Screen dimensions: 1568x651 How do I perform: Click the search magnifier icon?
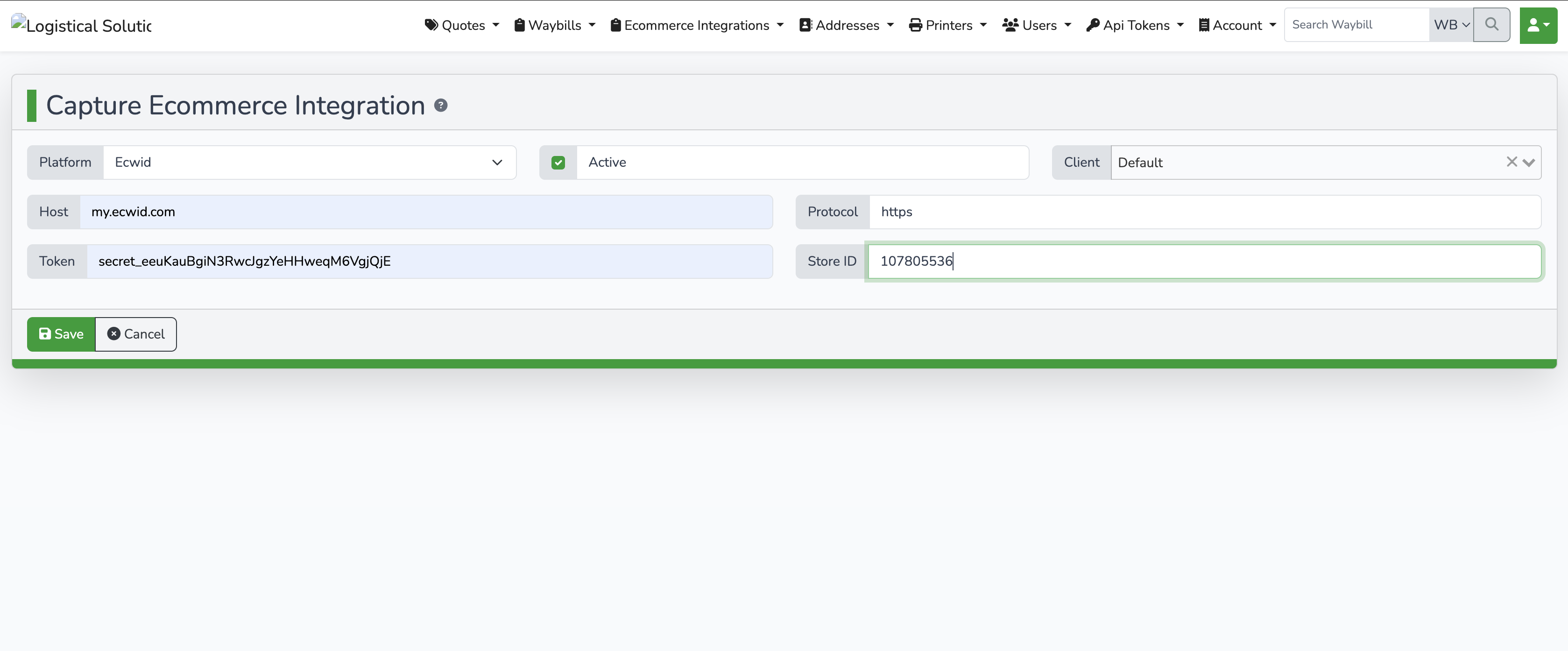[x=1491, y=25]
